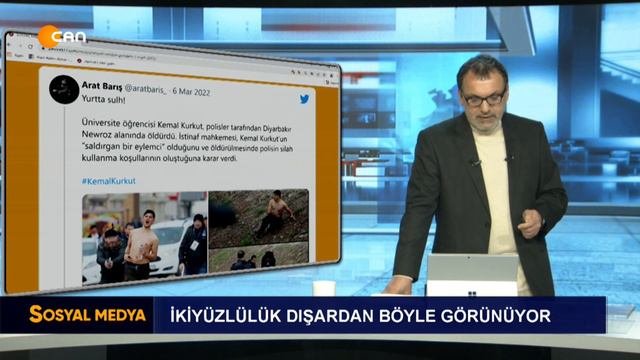
Task: Click the headline 'İKİYÜZLÜLÜK DIŞARDAN BÖYLE GÖRÜNÜYOR'
Action: (360, 316)
